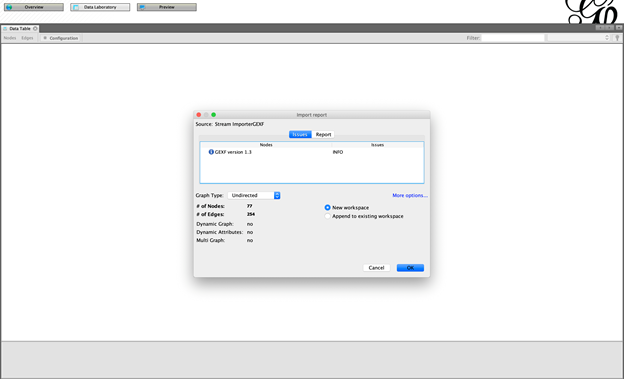Cancel the import report dialog
Image resolution: width=624 pixels, height=379 pixels.
pyautogui.click(x=376, y=268)
